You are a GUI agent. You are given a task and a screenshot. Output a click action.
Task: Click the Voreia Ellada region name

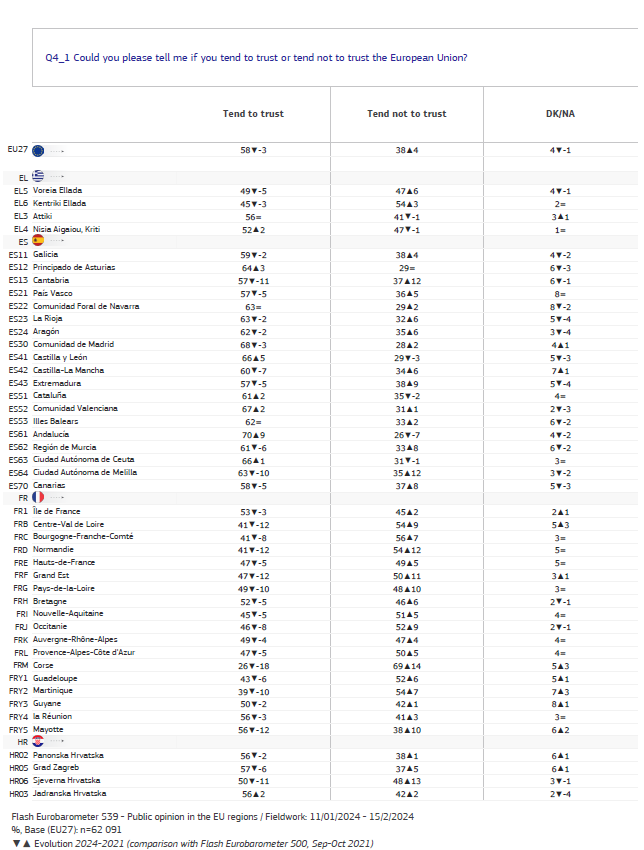57,190
